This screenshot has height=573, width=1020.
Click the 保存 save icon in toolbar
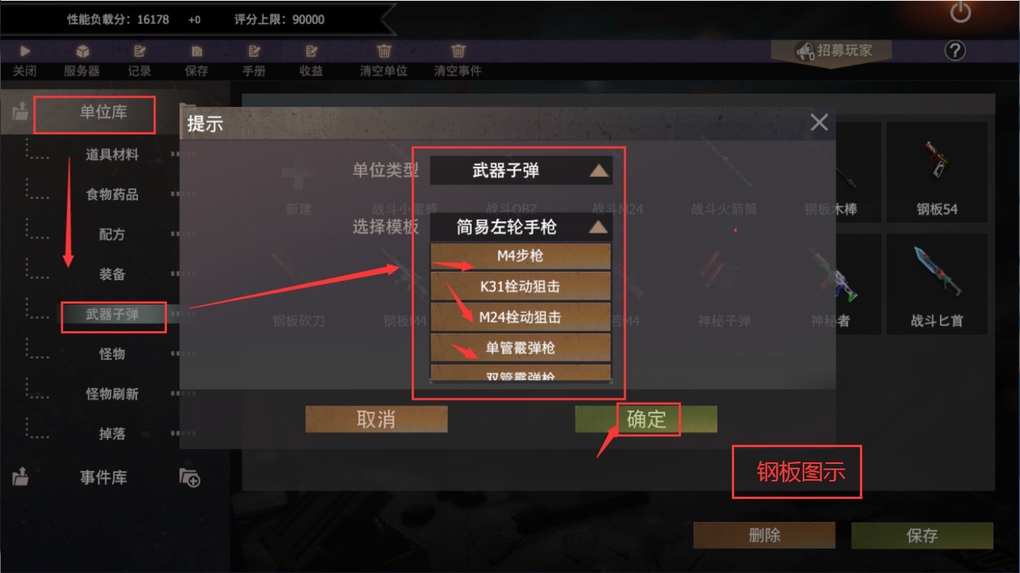[196, 51]
